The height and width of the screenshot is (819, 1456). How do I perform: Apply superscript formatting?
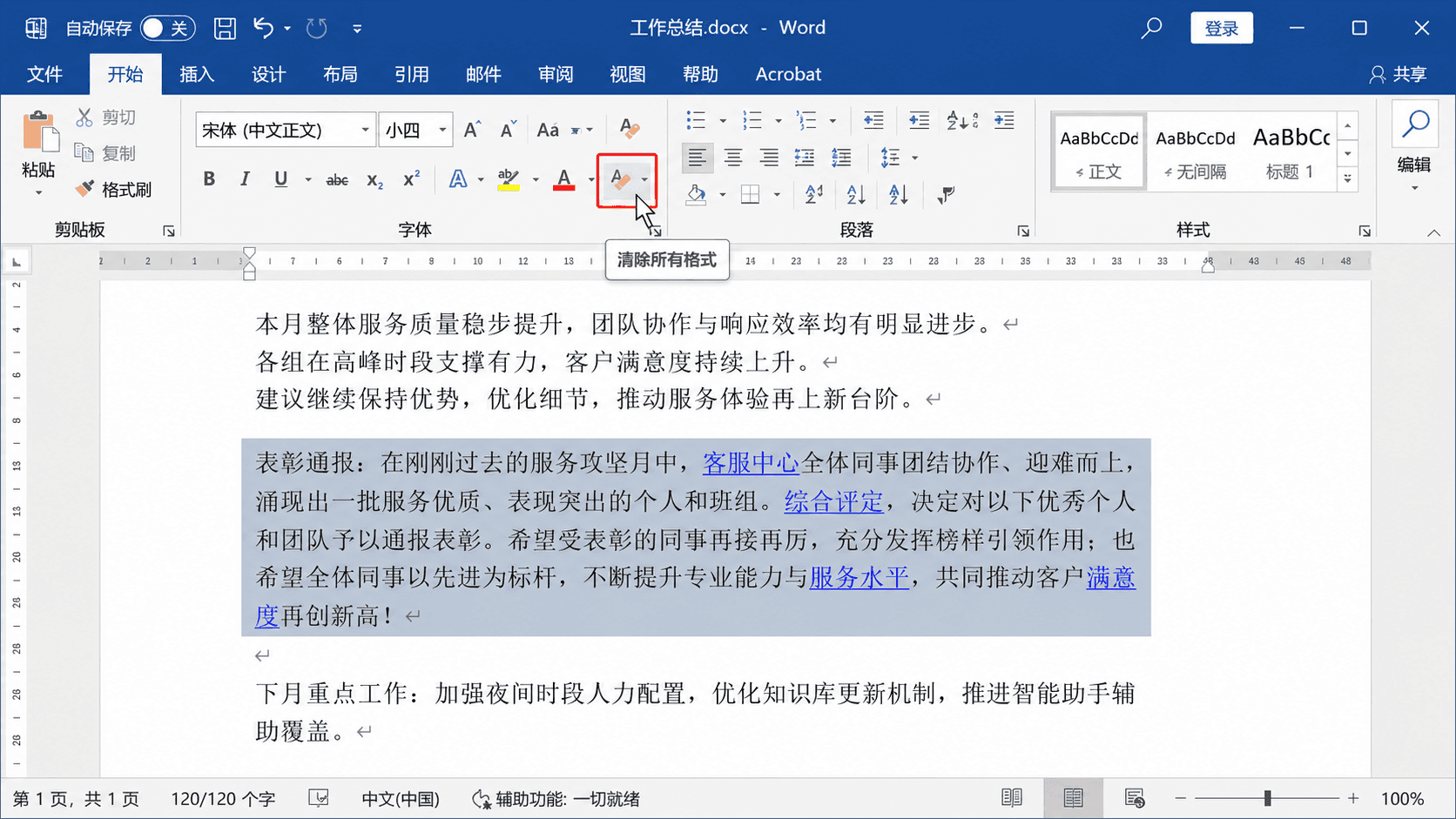pyautogui.click(x=411, y=180)
